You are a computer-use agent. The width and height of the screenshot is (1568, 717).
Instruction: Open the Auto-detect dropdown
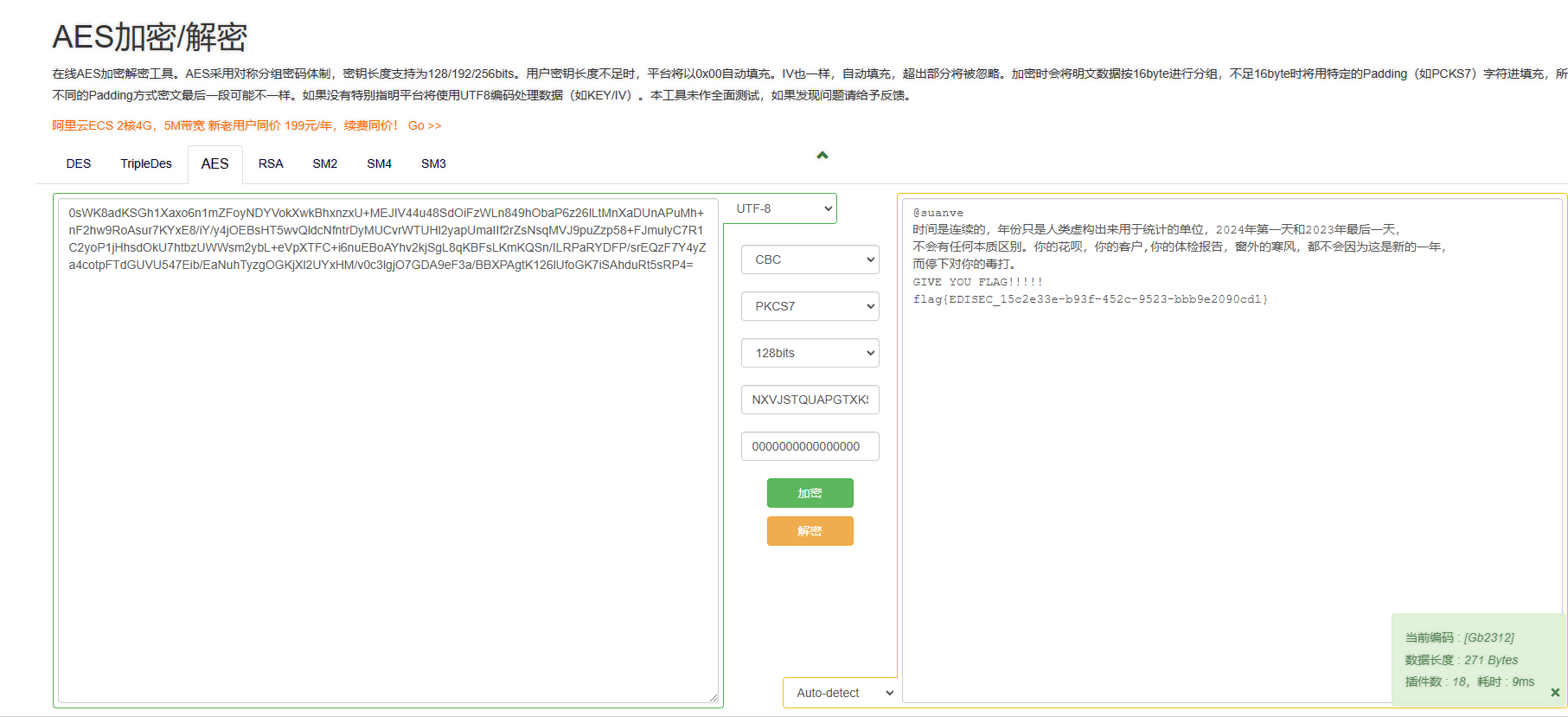(x=840, y=693)
